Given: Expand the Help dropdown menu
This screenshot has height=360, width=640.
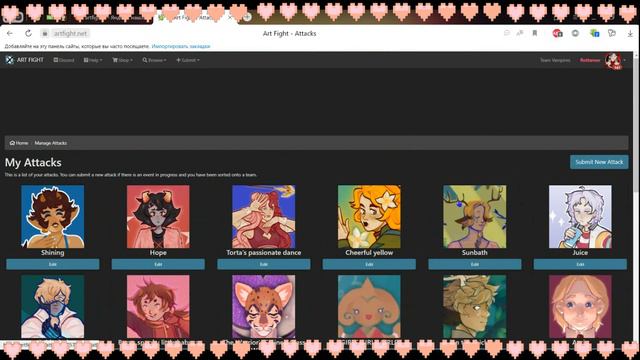Looking at the screenshot, I should click(93, 60).
